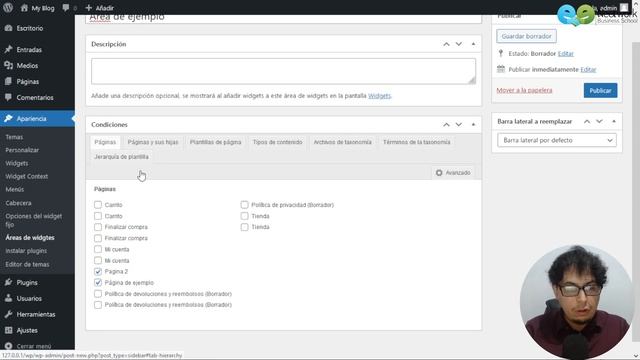Move Descripción panel up

tap(446, 44)
